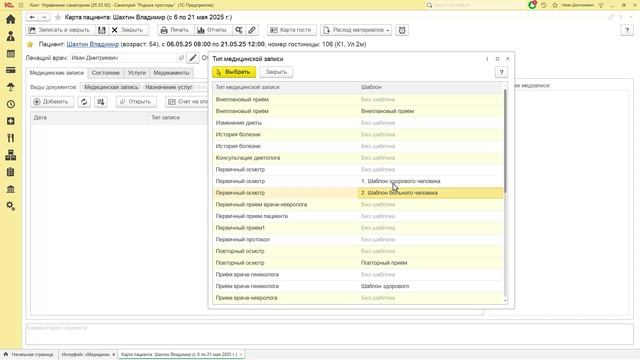Click the paperclip attachments icon

point(252,30)
